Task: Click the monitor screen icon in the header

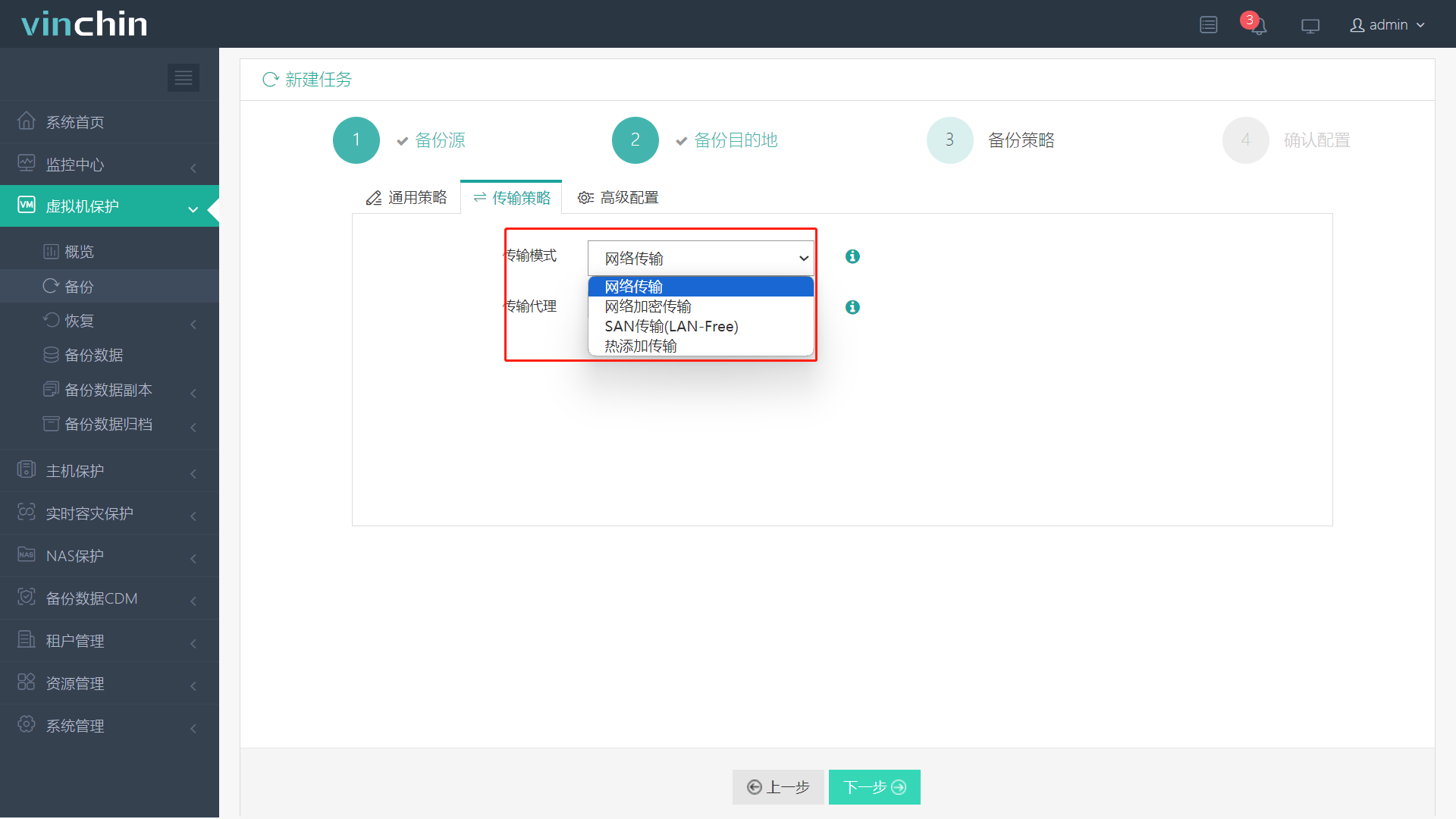Action: 1310,26
